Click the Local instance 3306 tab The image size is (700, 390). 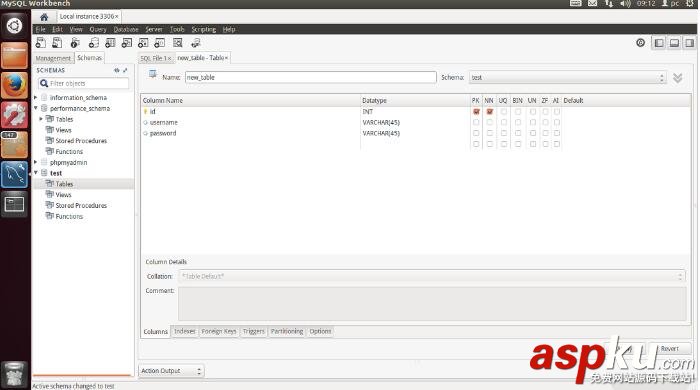coord(89,17)
